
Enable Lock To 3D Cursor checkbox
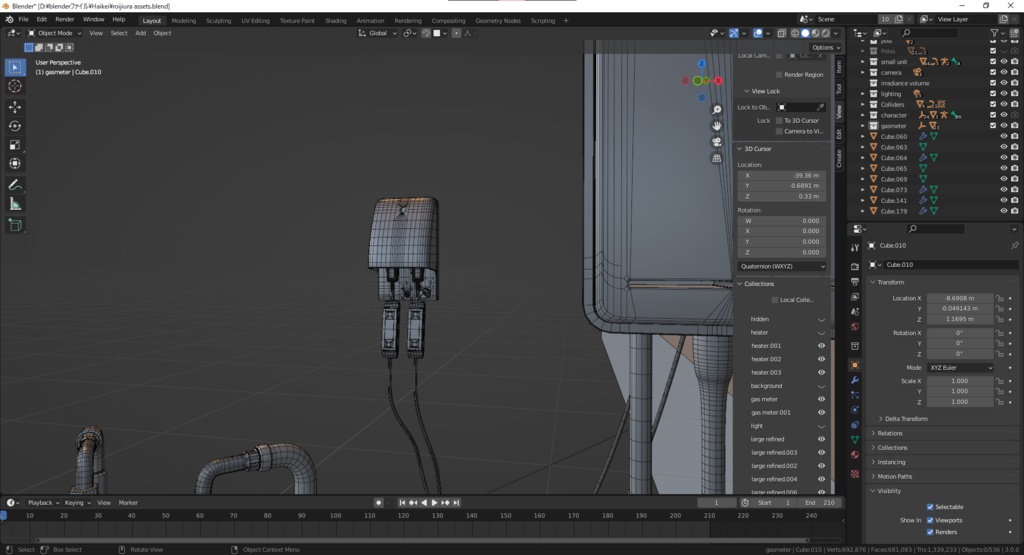click(x=779, y=121)
